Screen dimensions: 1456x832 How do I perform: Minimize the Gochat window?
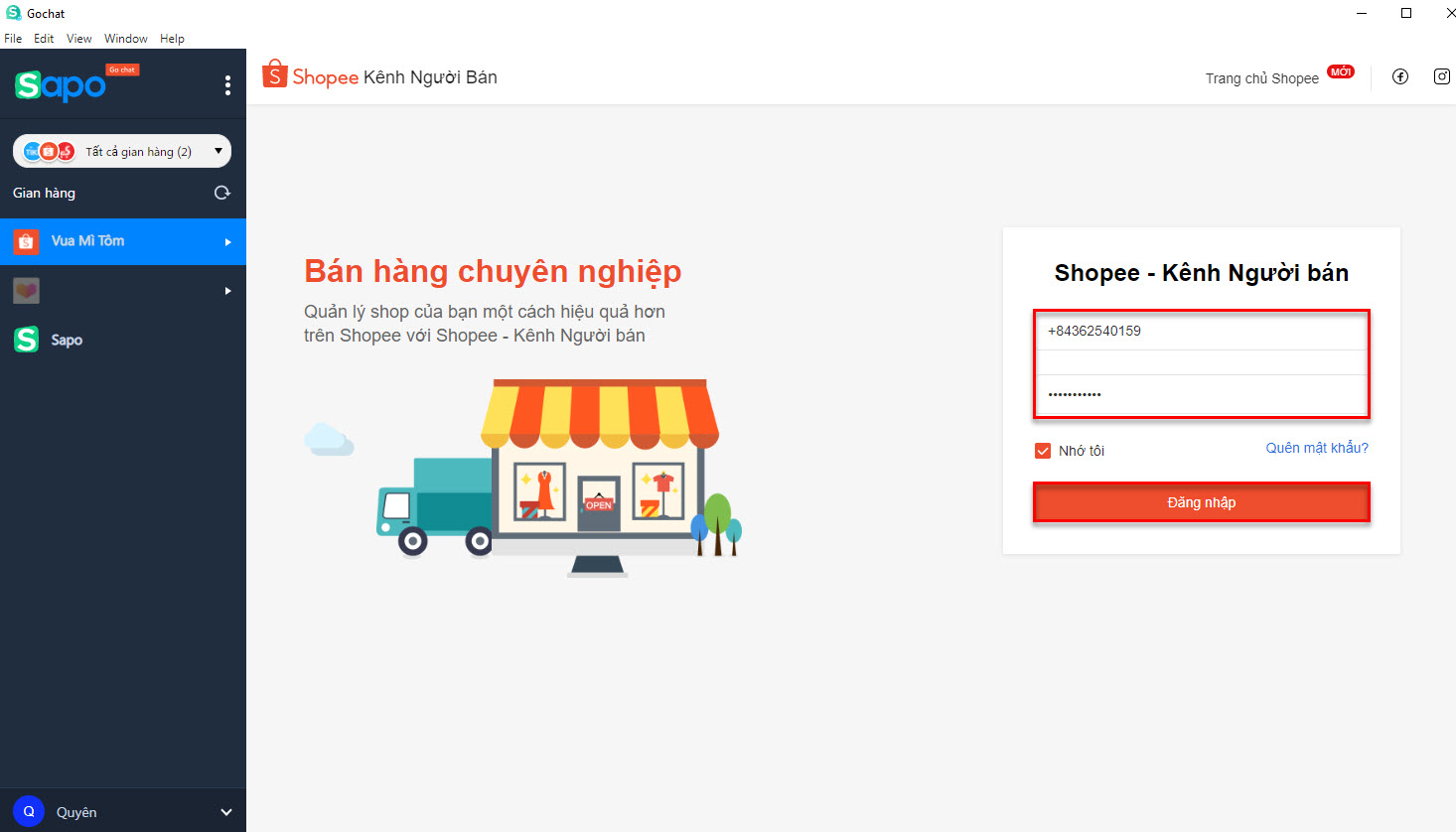click(x=1362, y=13)
